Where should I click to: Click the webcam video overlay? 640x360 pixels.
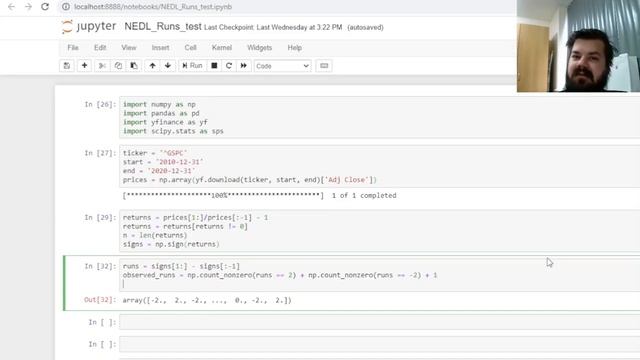[x=578, y=46]
